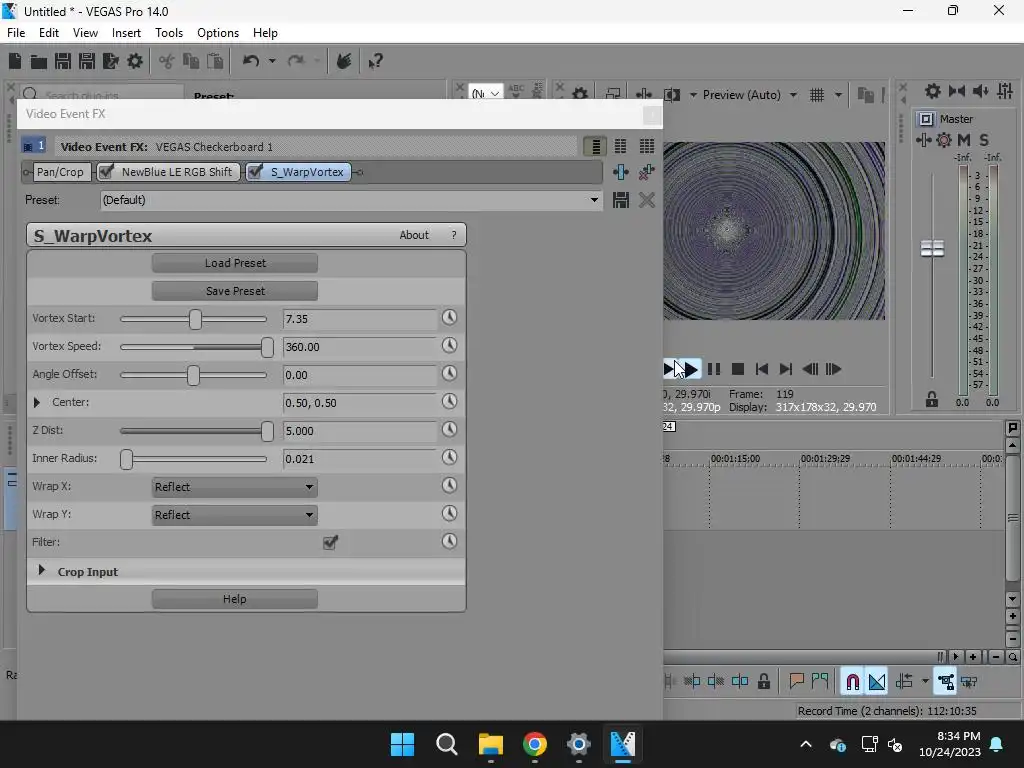Click the Vortex Speed 360.00 field
The image size is (1024, 768).
click(359, 347)
